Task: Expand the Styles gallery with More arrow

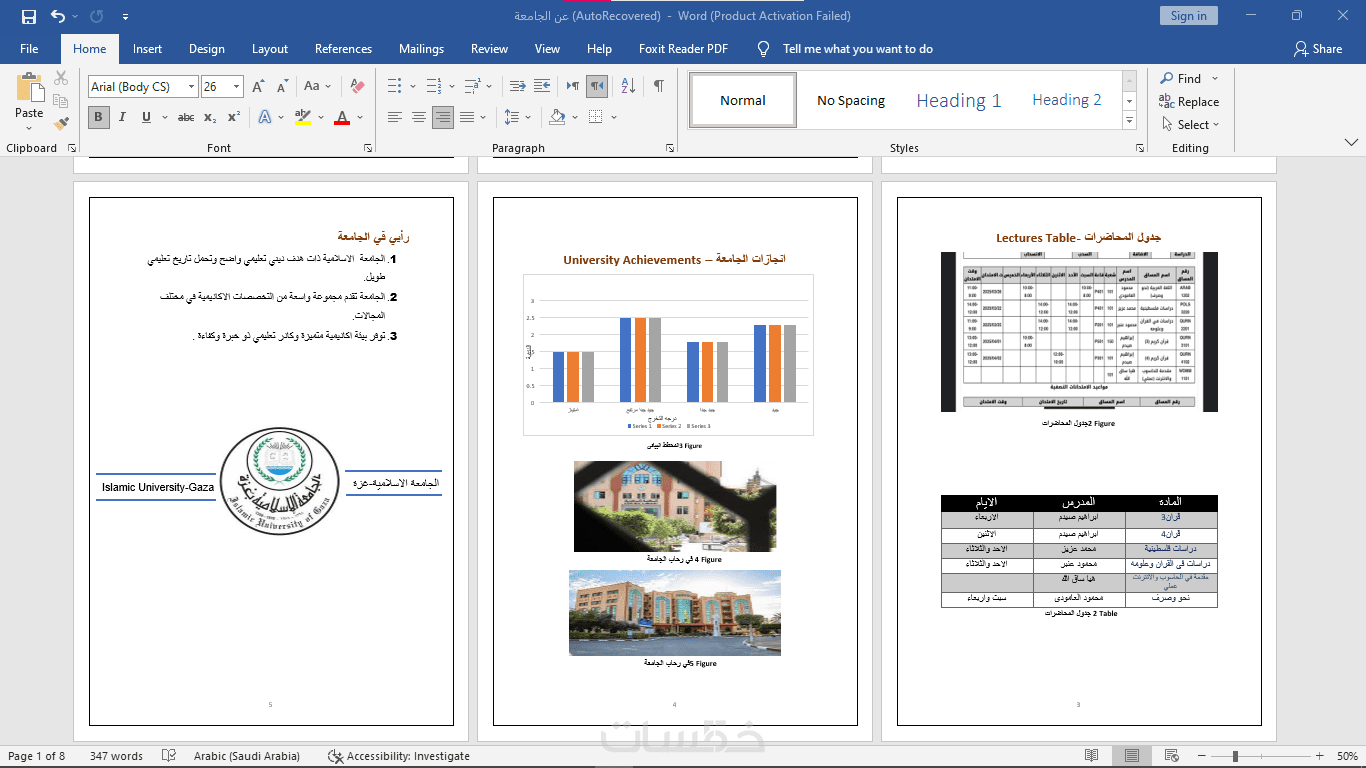Action: coord(1130,121)
